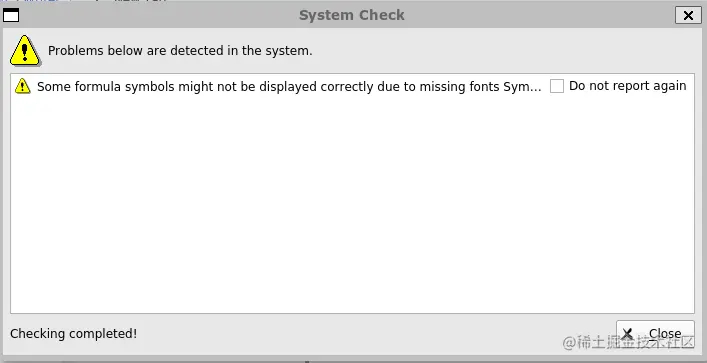Click empty white area of problems list
Viewport: 707px width, 363px height.
352,203
